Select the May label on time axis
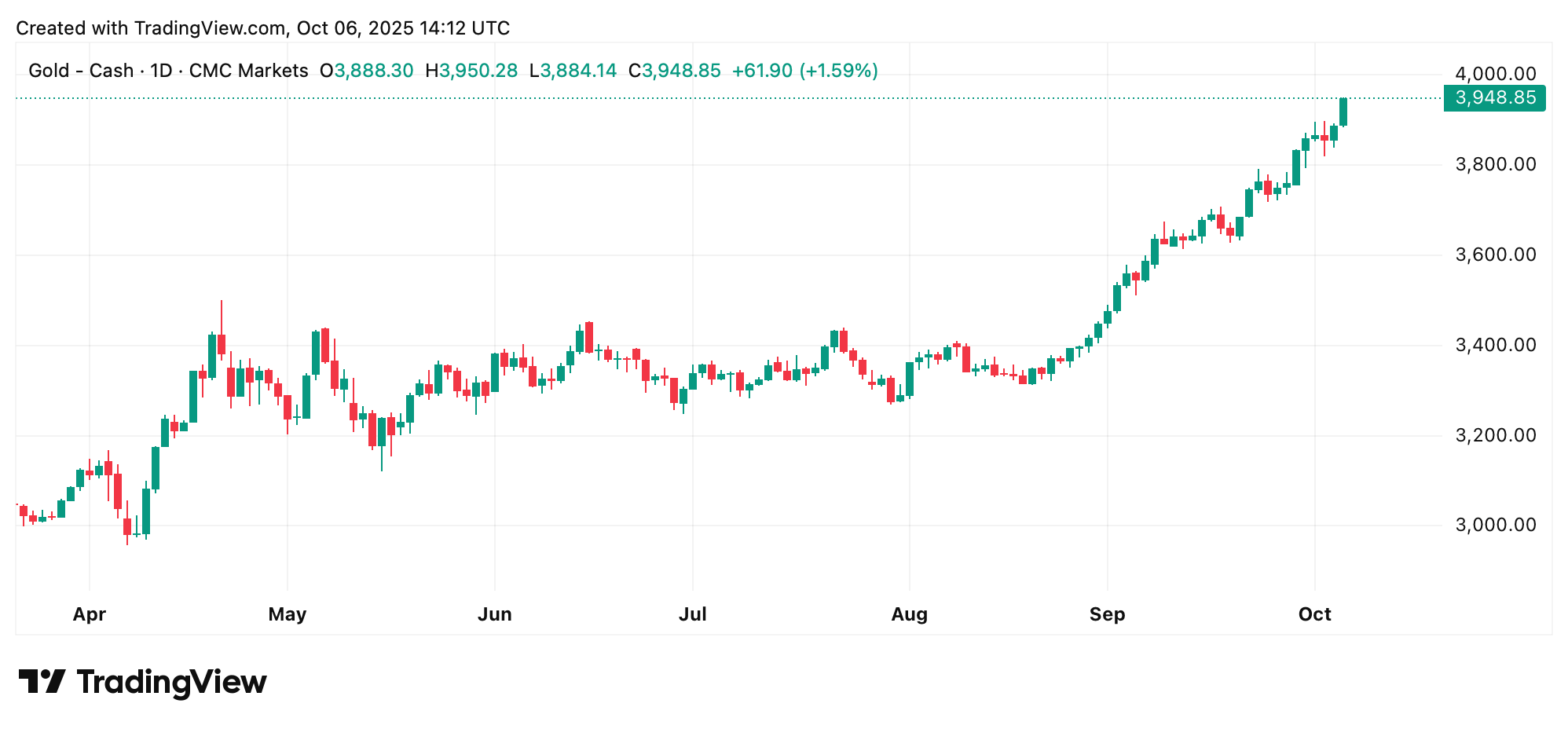Screen dimensions: 1568x729 [288, 614]
